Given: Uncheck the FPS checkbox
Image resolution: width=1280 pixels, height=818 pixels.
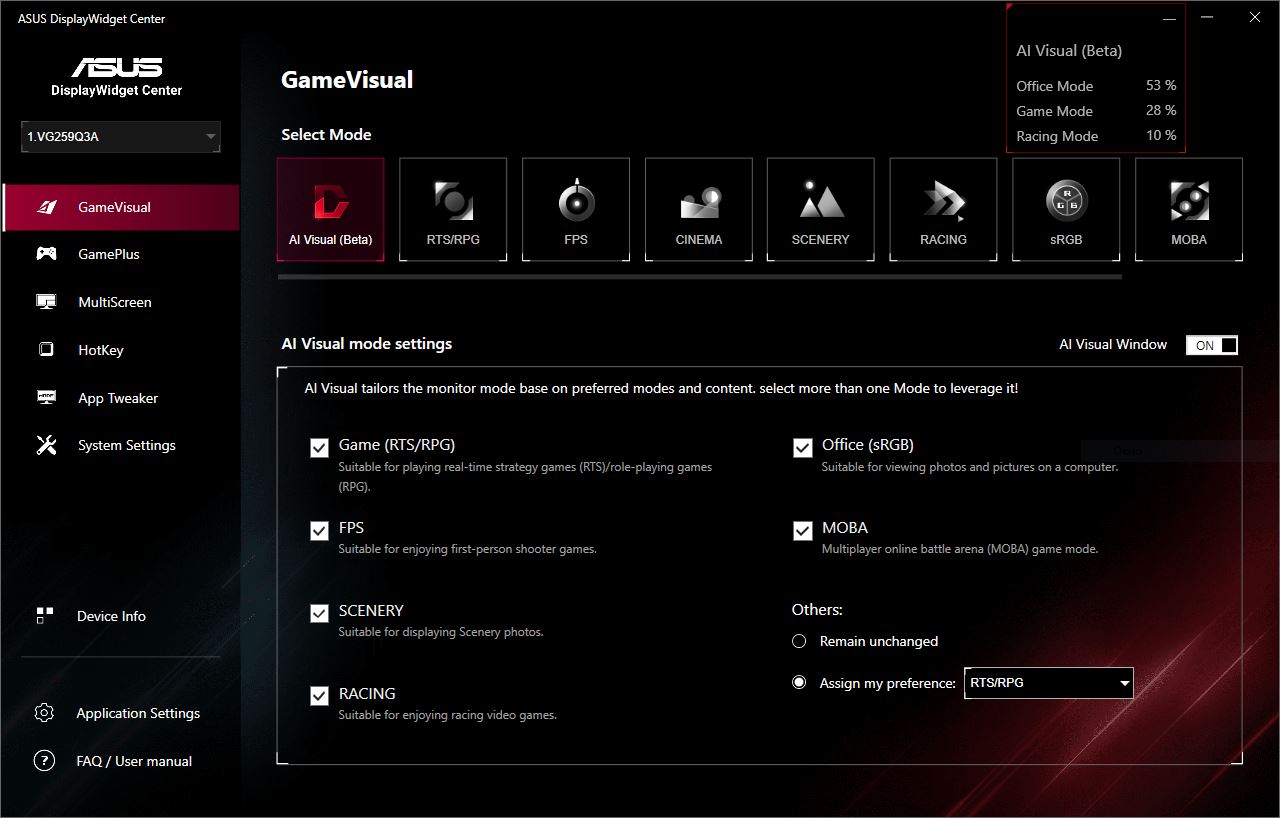Looking at the screenshot, I should coord(319,531).
